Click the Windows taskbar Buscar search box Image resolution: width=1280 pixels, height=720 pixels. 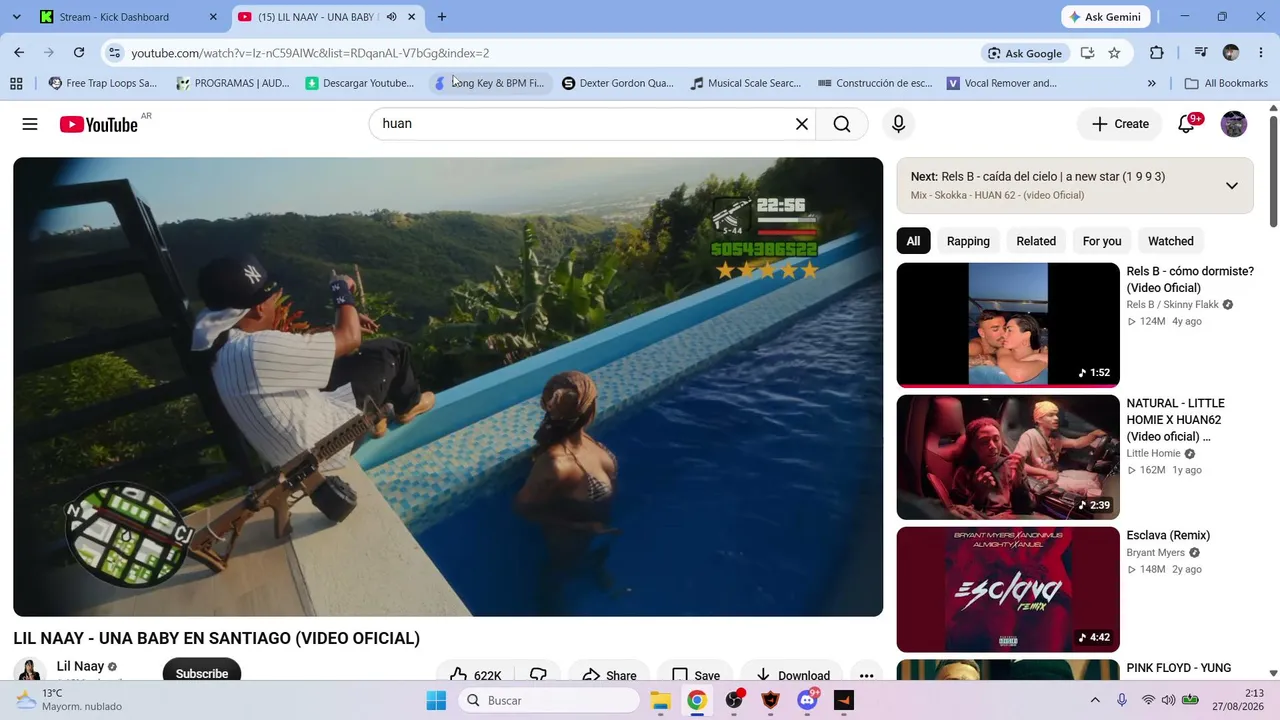click(549, 700)
